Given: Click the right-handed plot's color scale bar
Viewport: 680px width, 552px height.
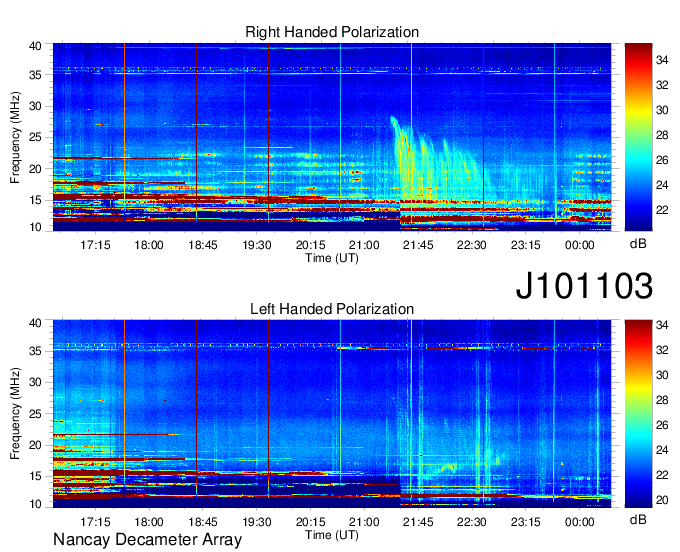Looking at the screenshot, I should pos(638,137).
